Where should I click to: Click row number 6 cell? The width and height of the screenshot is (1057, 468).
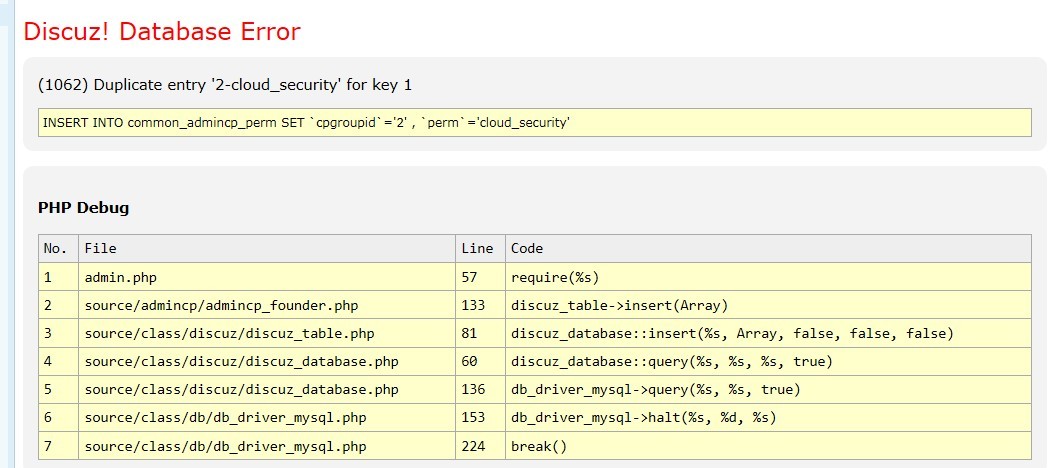pyautogui.click(x=59, y=417)
